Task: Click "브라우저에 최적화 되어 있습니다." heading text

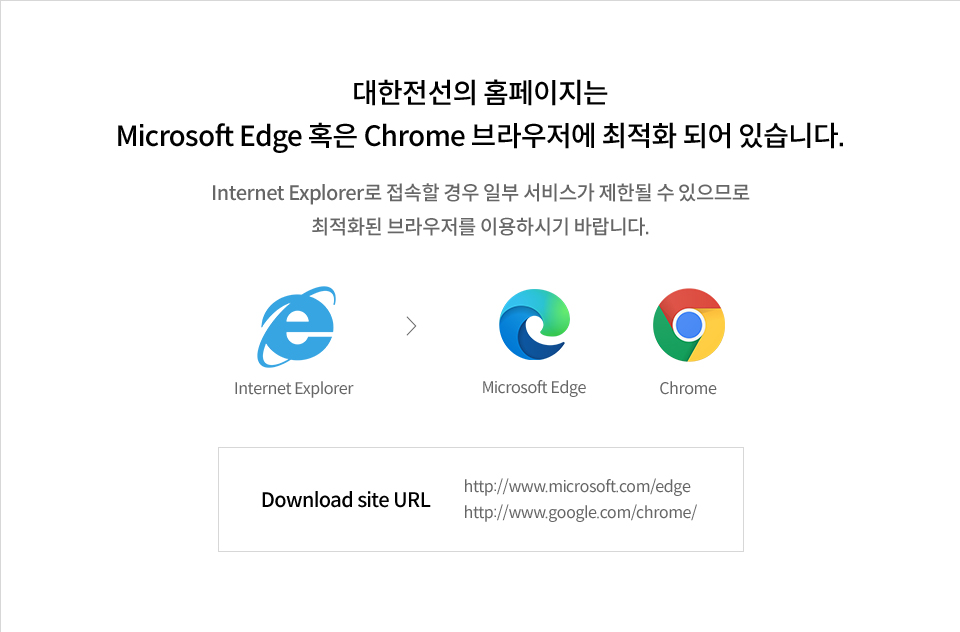Action: pos(658,135)
